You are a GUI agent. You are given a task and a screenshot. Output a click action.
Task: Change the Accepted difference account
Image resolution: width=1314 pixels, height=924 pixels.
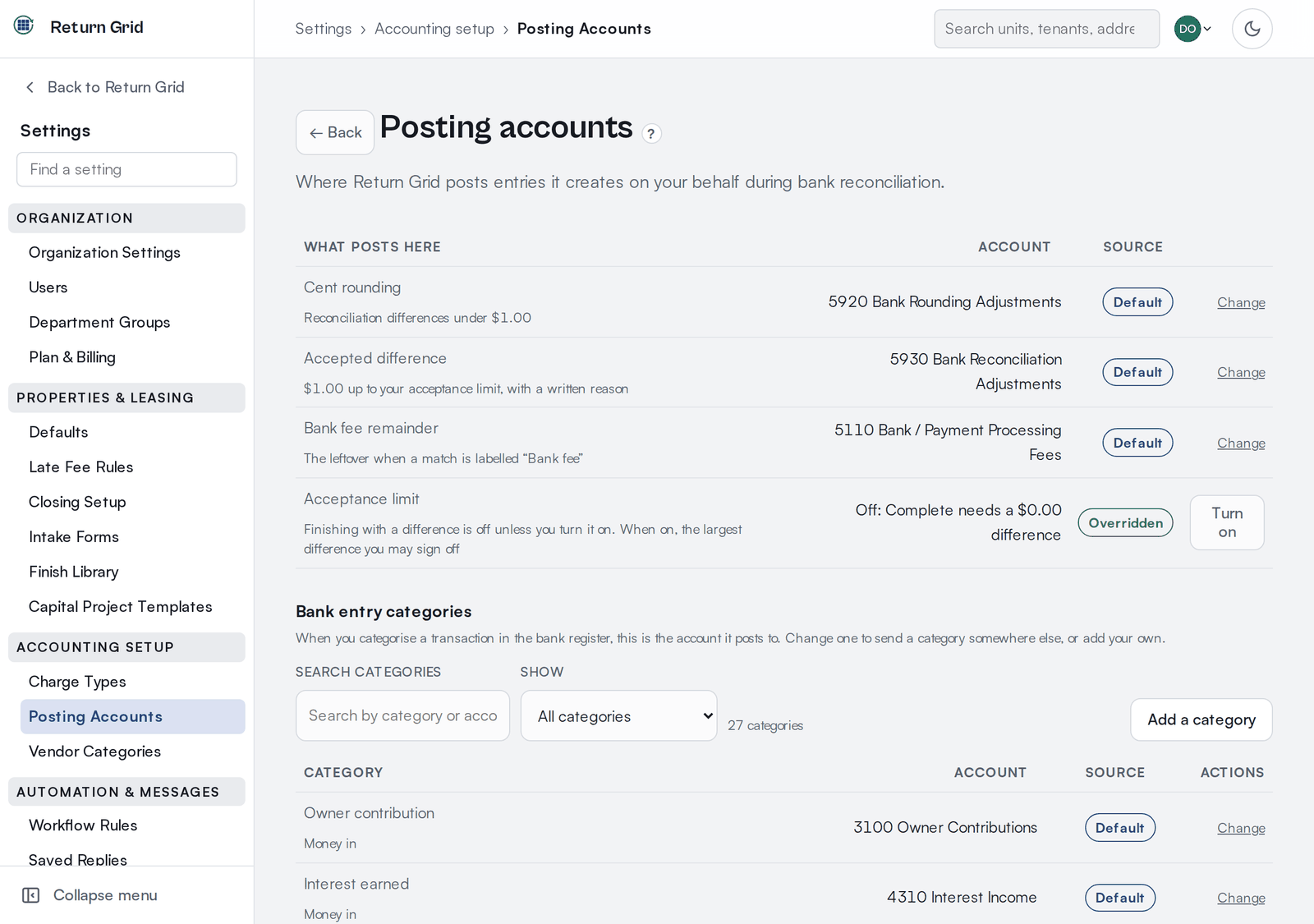click(x=1241, y=372)
